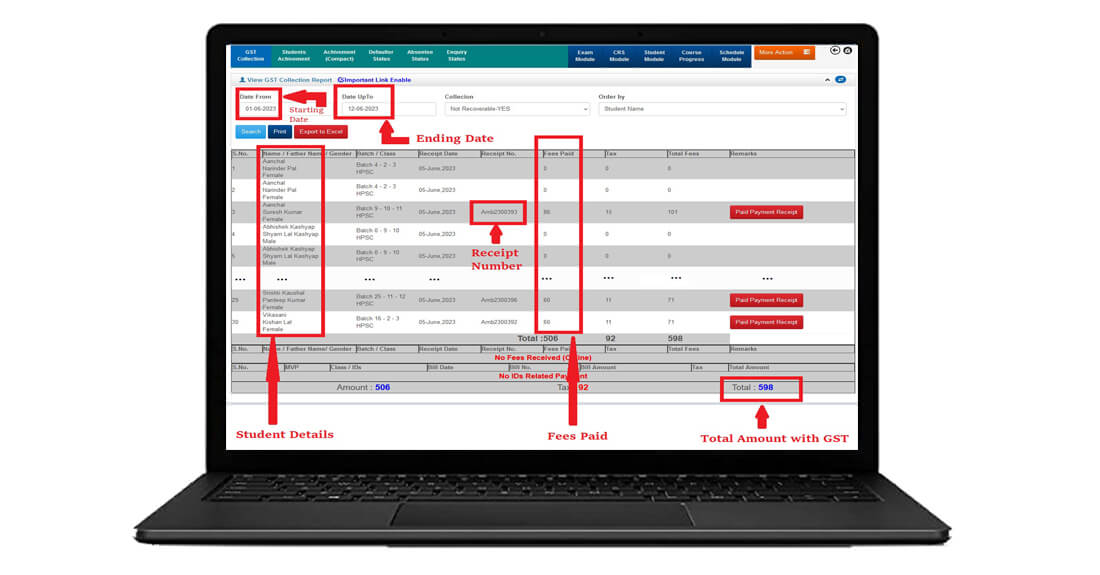1100x575 pixels.
Task: Click the lock icon at top right
Action: click(848, 51)
